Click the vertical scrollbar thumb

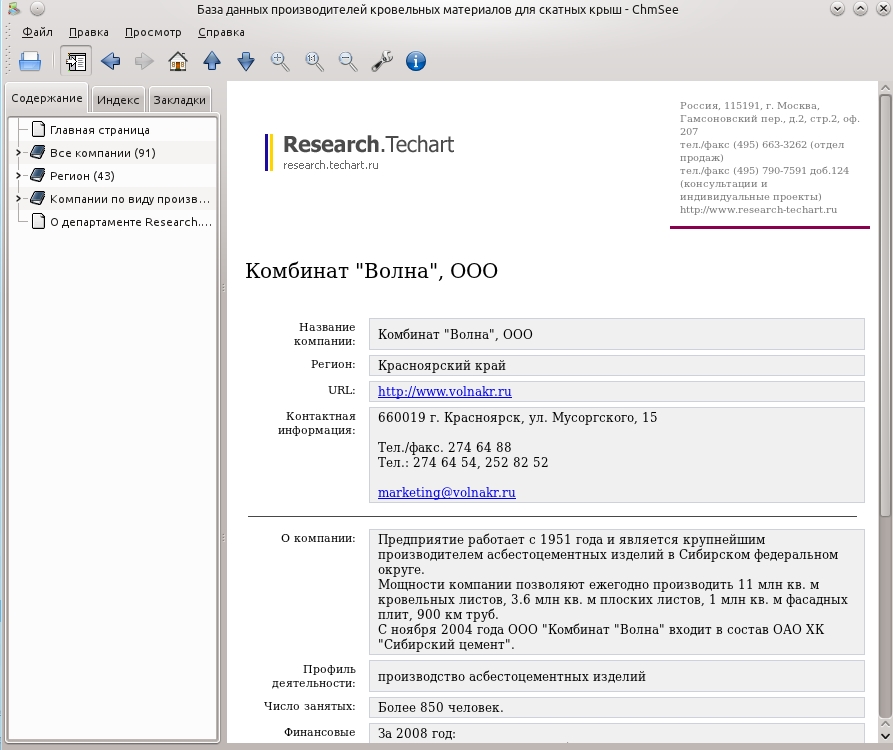885,305
